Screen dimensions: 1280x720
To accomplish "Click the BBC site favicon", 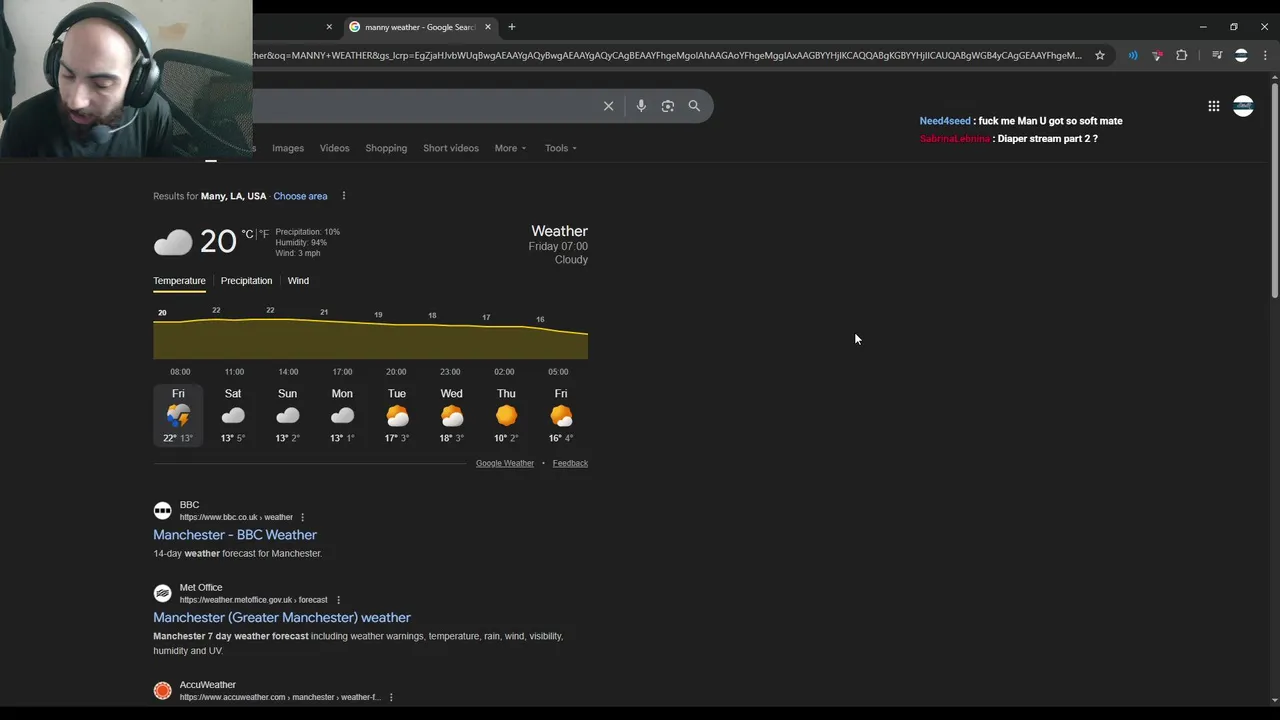I will (x=162, y=510).
